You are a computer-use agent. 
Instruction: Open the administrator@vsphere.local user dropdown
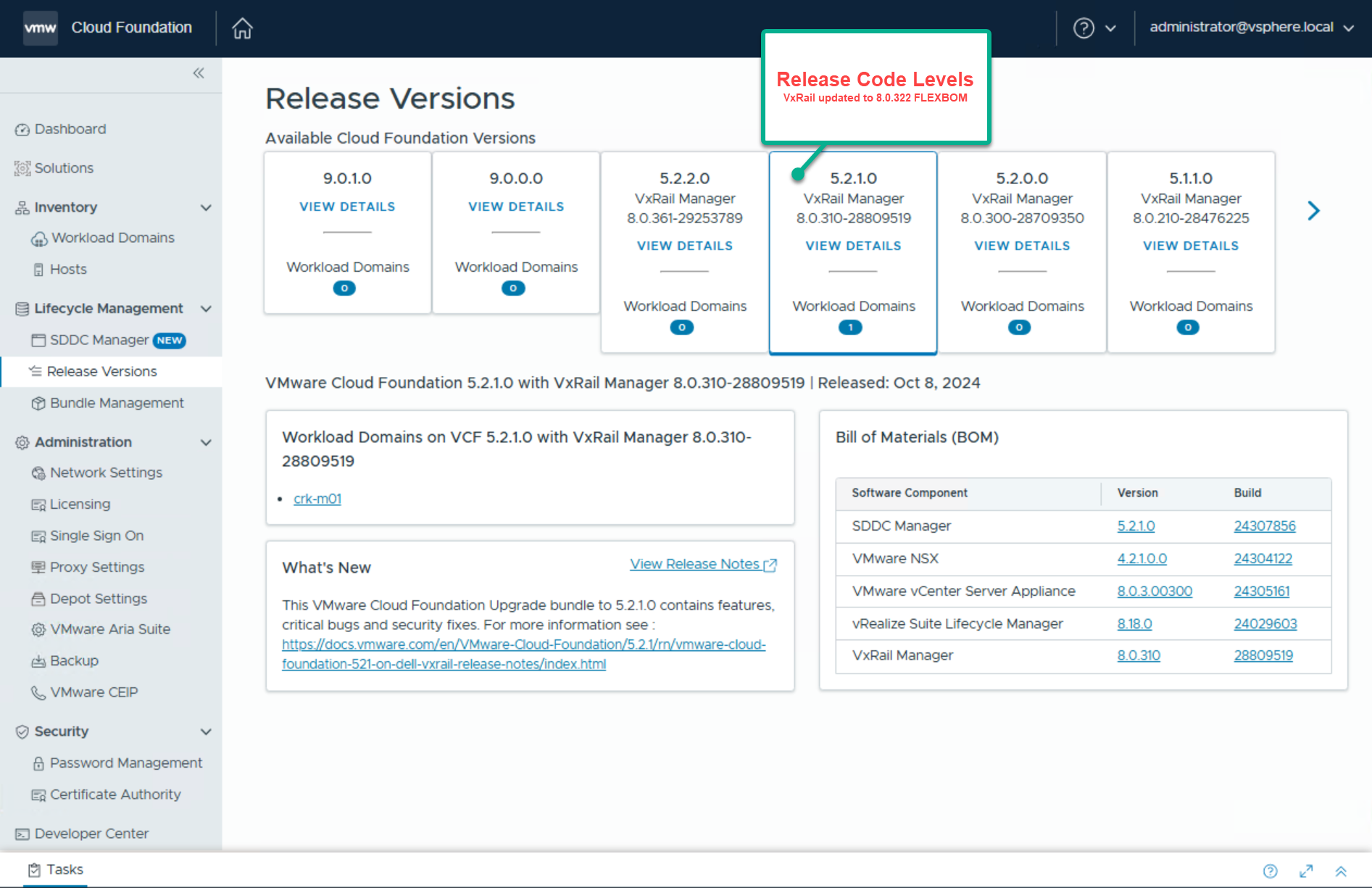[1251, 28]
